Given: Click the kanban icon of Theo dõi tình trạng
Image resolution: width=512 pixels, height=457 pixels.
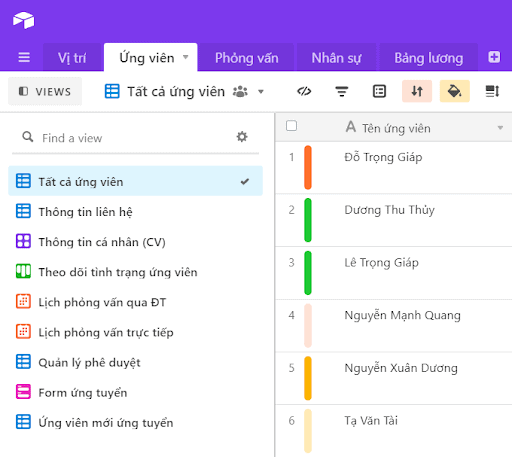Looking at the screenshot, I should [x=23, y=271].
